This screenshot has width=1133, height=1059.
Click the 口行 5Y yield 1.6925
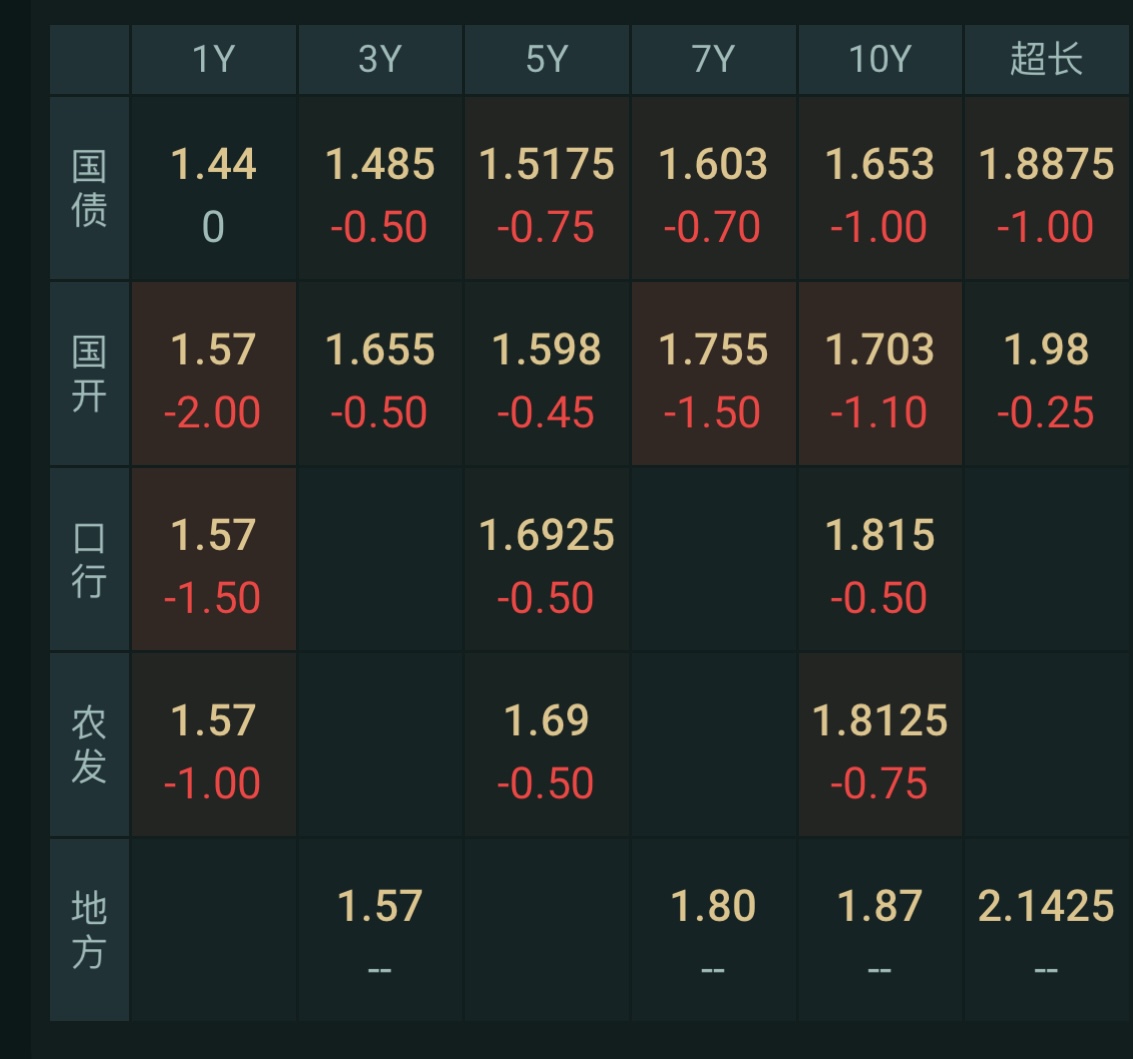[x=547, y=535]
